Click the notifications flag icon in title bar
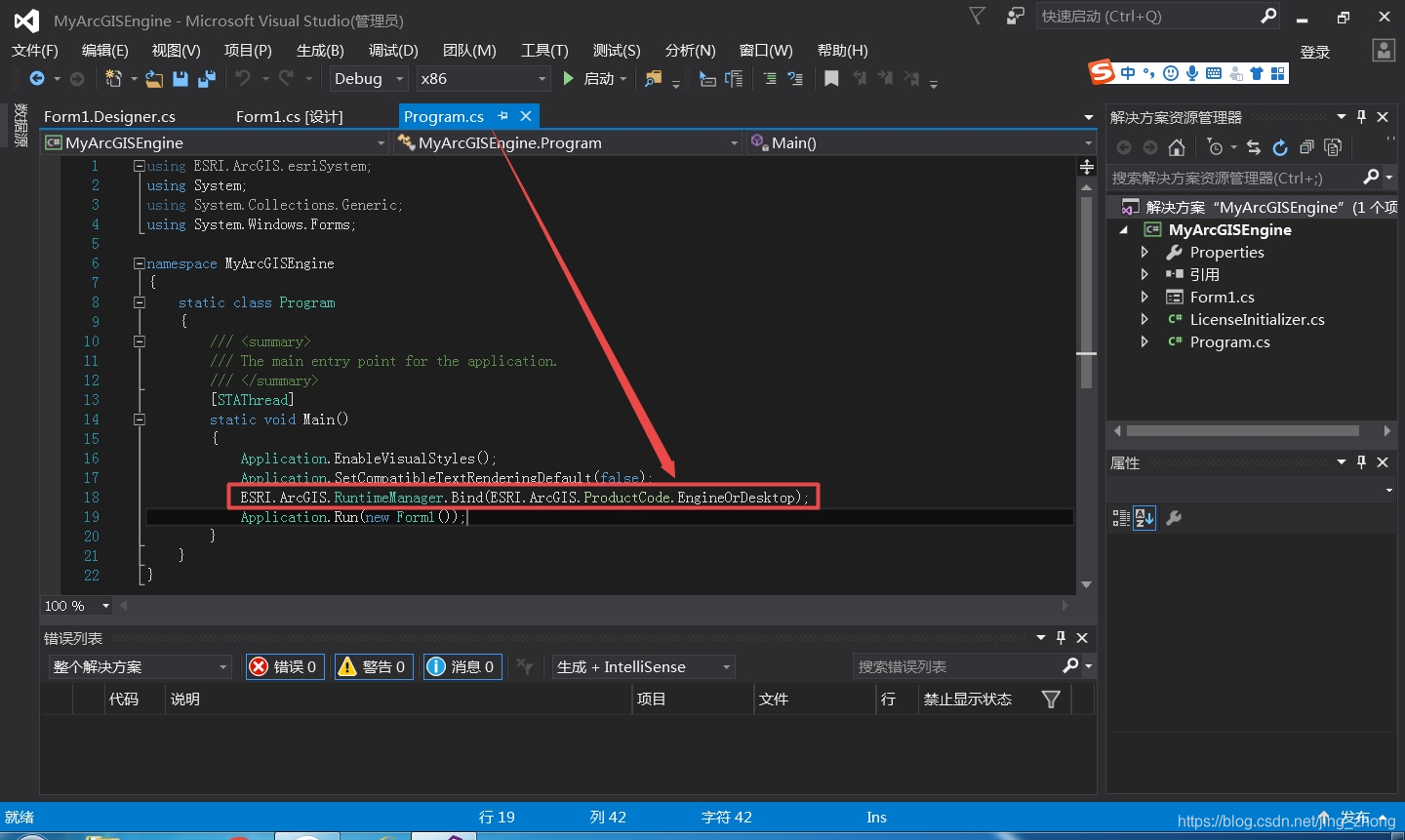1405x840 pixels. 977,16
